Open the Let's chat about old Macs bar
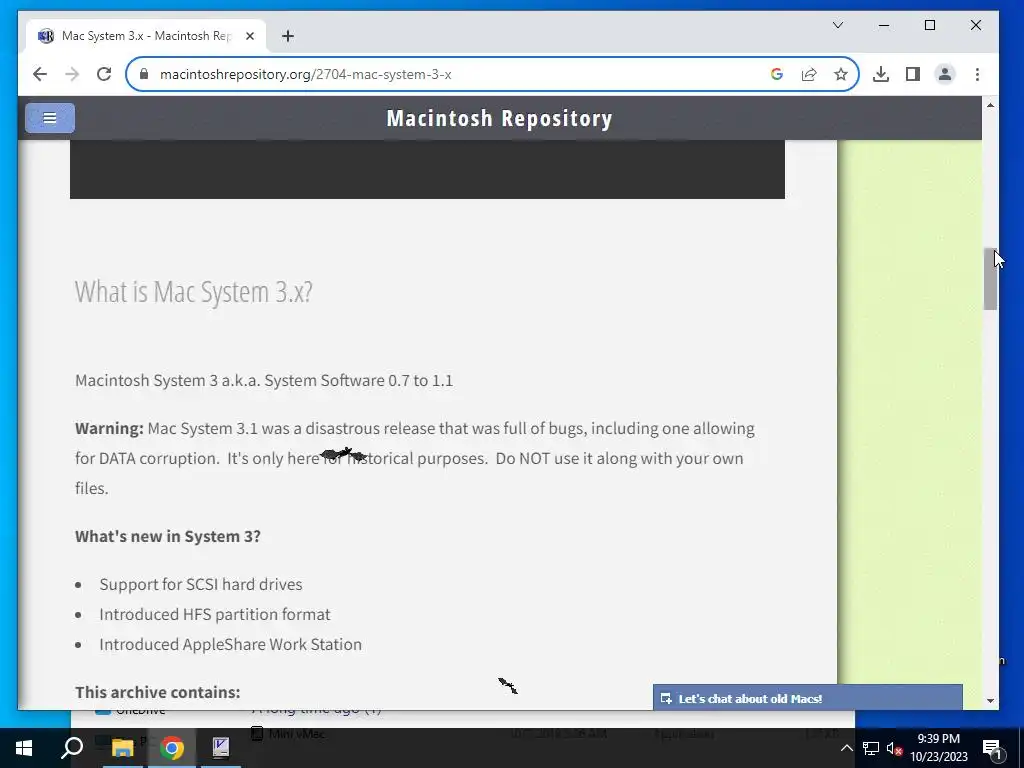 808,698
